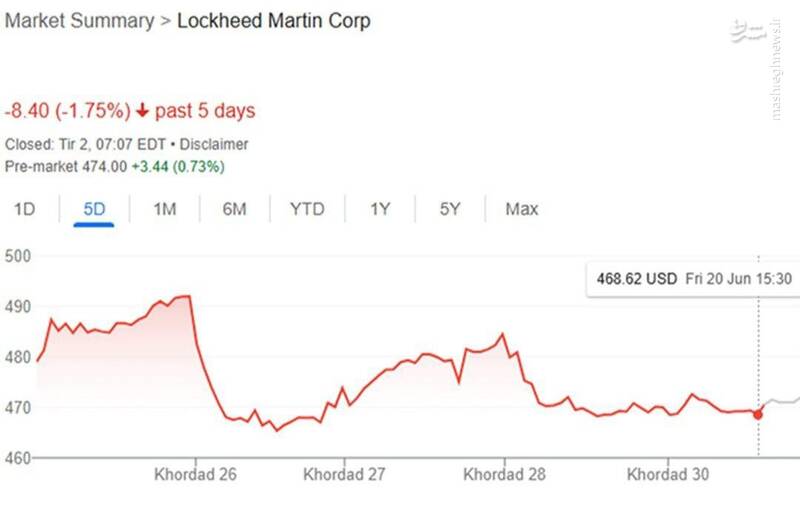Click the Khordad 28 date label

[x=504, y=474]
